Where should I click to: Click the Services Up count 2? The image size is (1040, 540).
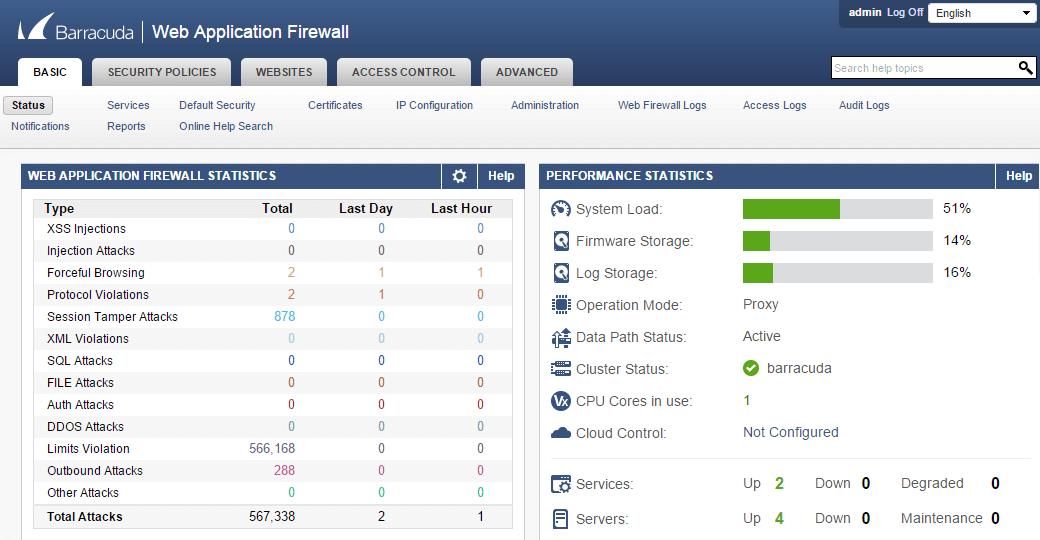click(779, 484)
